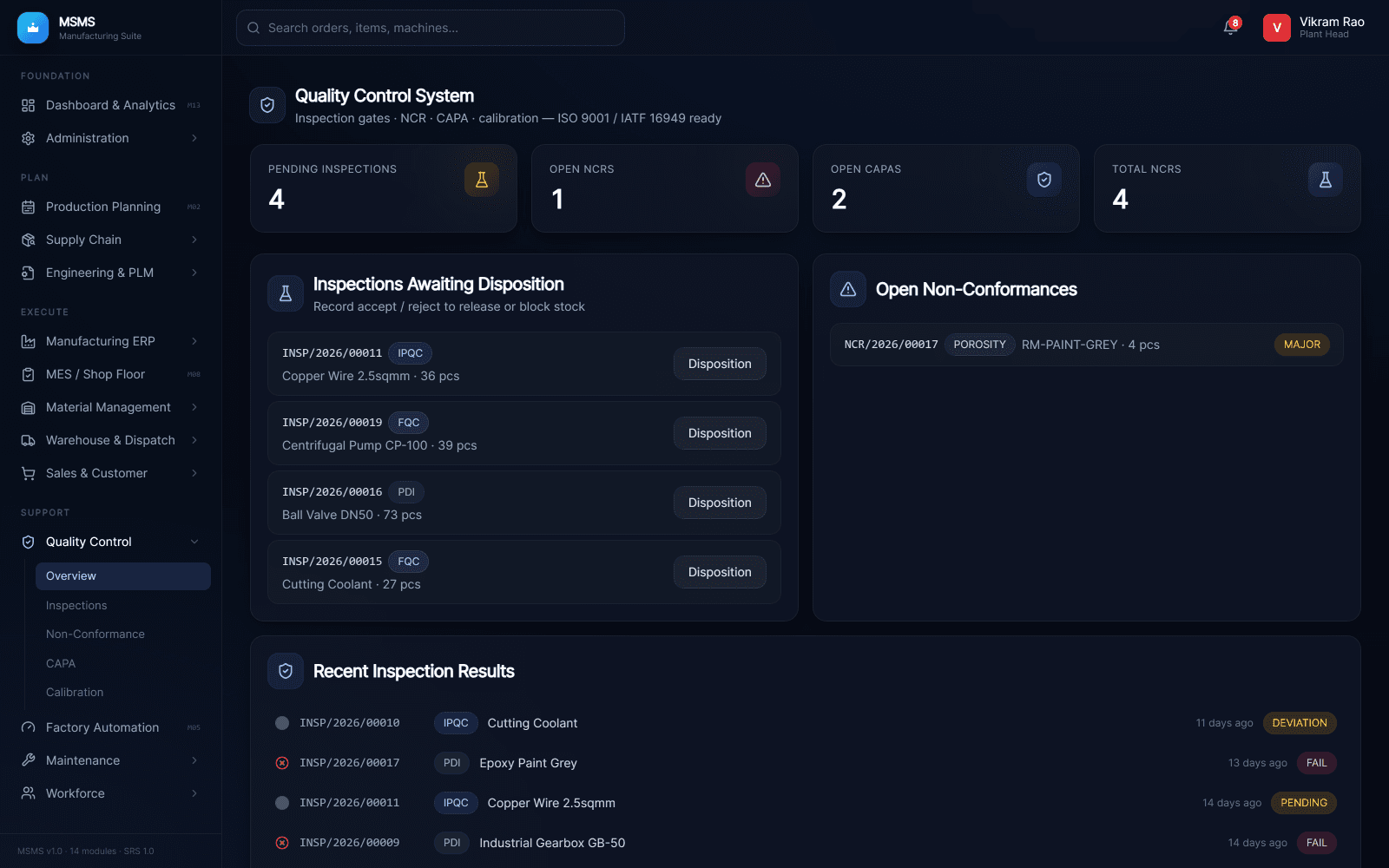
Task: Click the Vikram Rao avatar
Action: coord(1277,28)
